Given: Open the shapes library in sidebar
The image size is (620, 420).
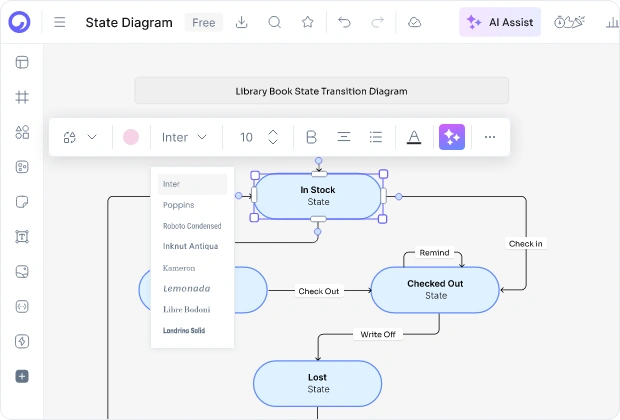Looking at the screenshot, I should pos(22,132).
